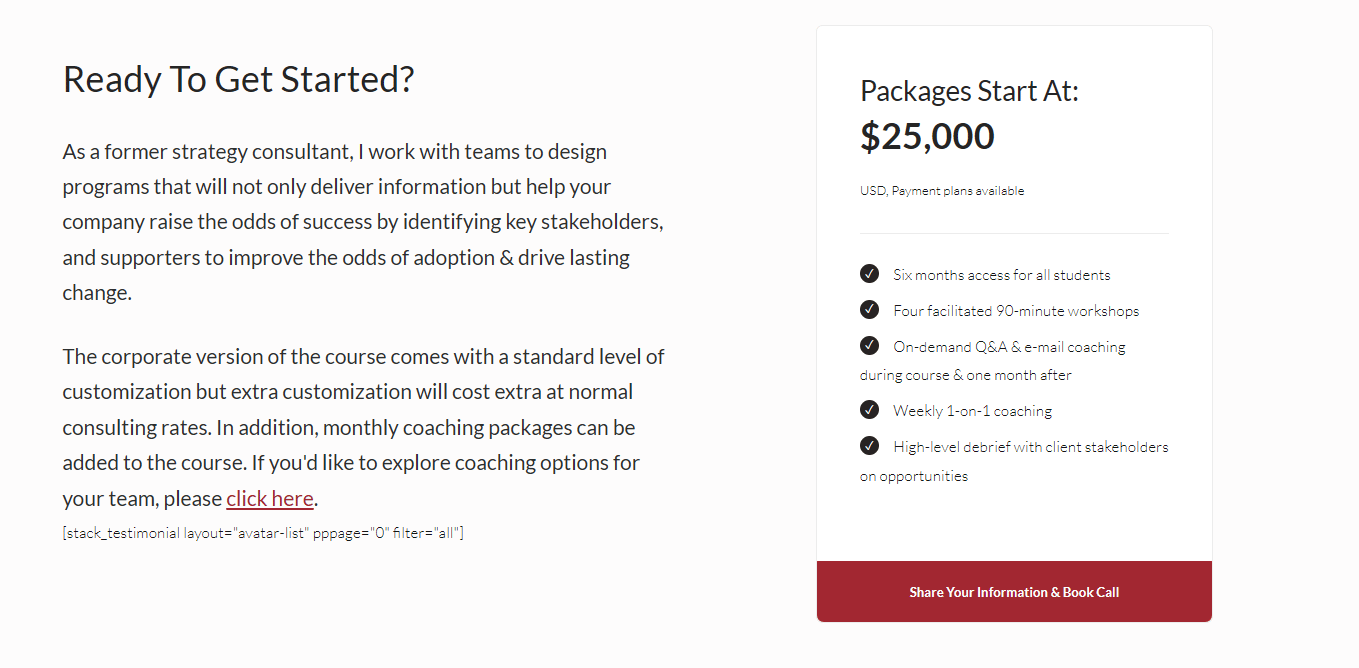
Task: Open the 'click here' coaching options link
Action: click(270, 498)
